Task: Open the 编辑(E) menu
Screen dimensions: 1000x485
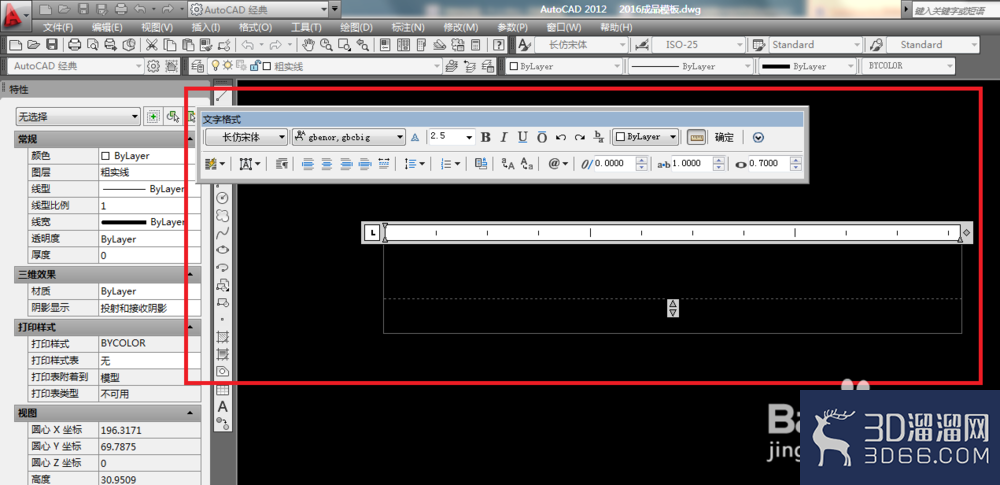Action: 107,27
